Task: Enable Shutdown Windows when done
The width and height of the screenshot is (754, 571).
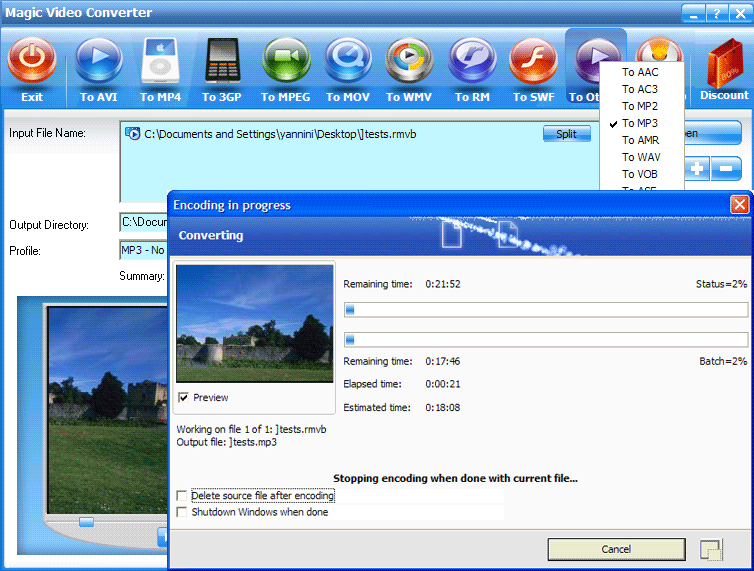Action: click(x=181, y=512)
